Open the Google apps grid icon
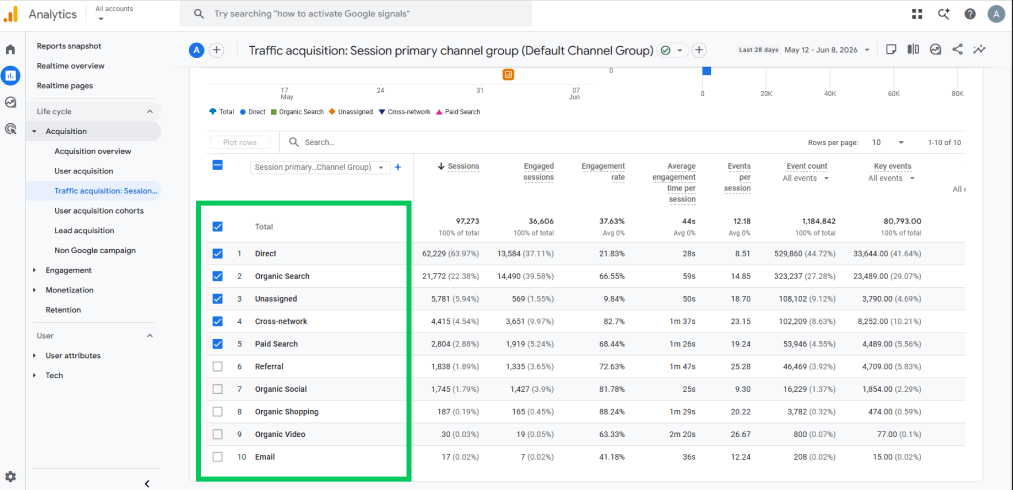This screenshot has height=490, width=1013. [917, 14]
